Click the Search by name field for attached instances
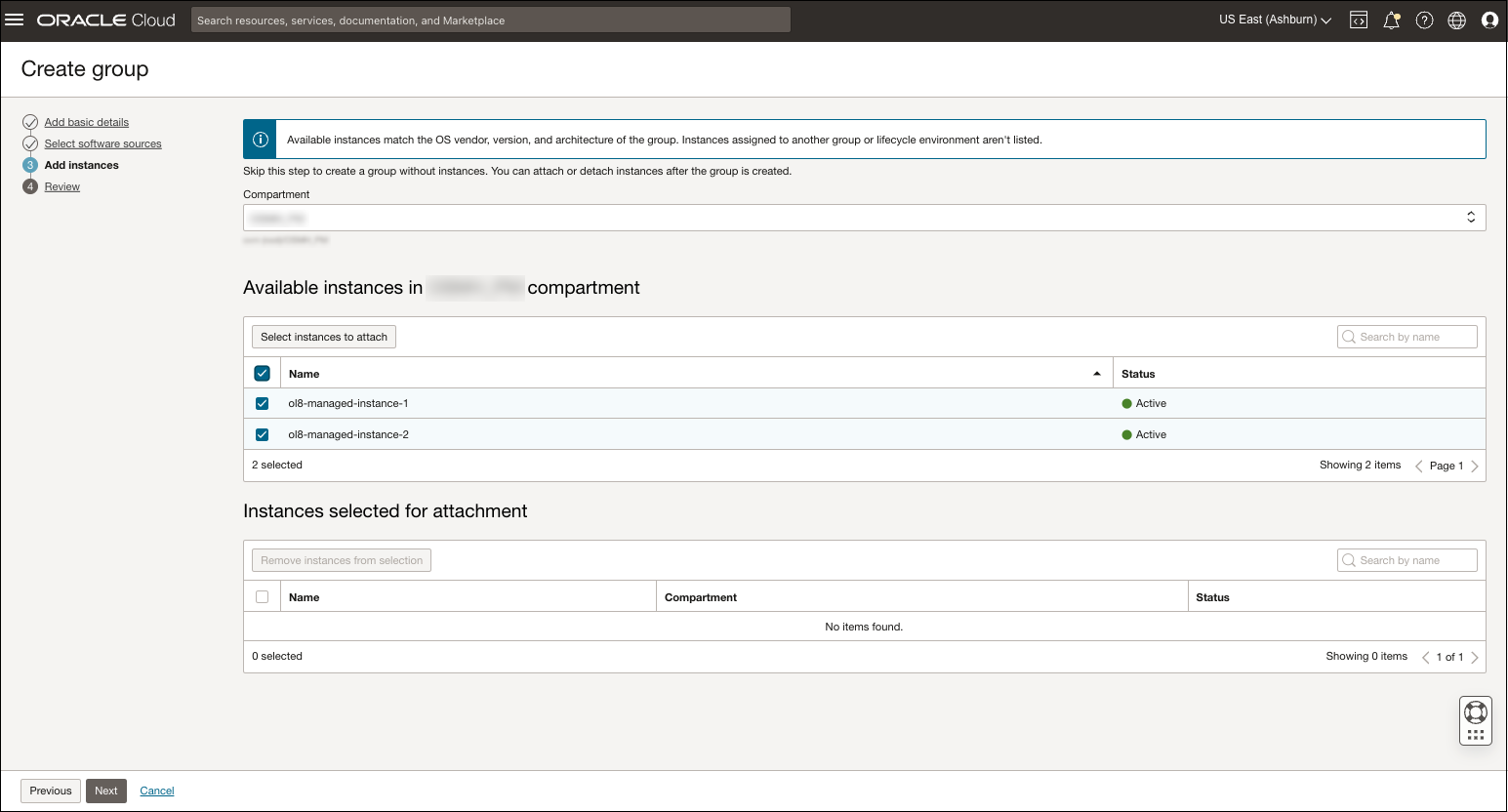This screenshot has height=812, width=1508. 1406,559
